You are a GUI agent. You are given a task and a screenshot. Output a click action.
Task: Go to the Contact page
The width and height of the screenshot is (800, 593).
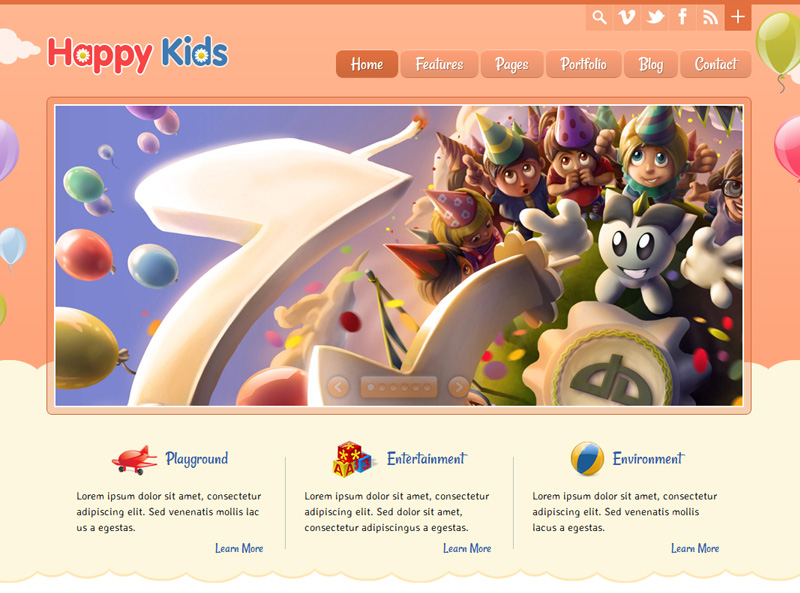coord(716,64)
